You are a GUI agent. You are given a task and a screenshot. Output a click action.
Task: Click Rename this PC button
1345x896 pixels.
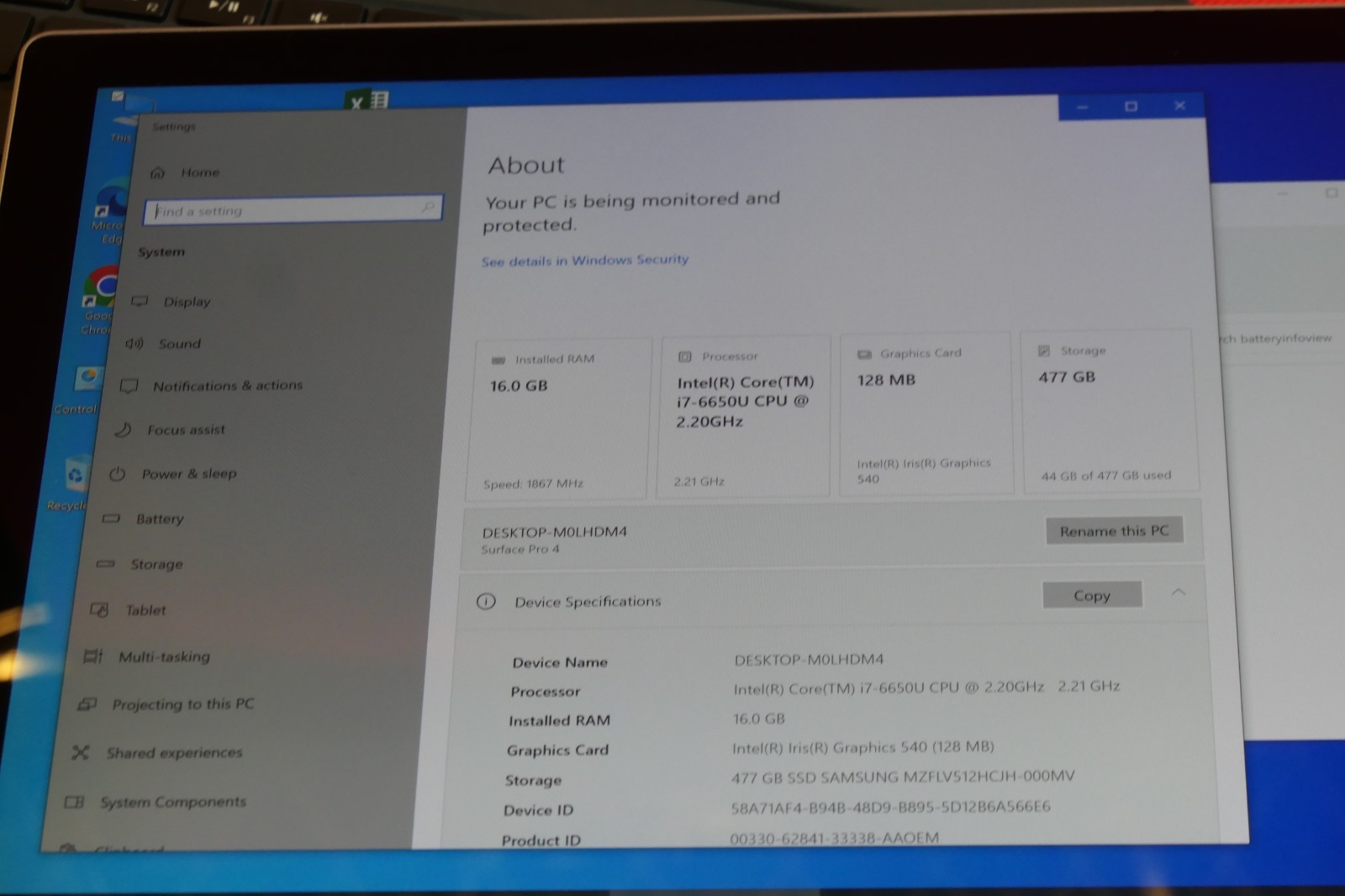(1114, 530)
